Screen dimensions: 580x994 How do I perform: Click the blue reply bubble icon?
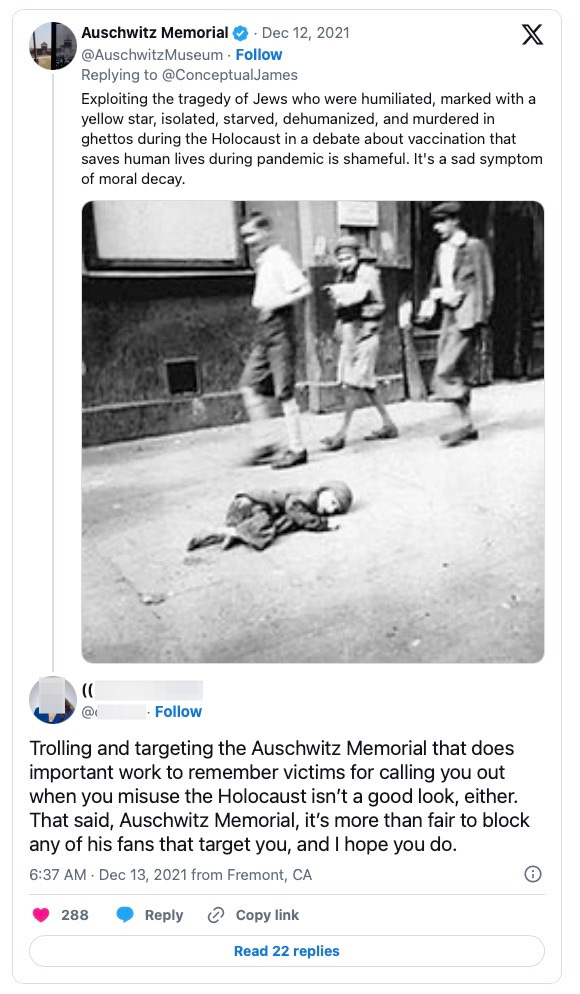pyautogui.click(x=126, y=915)
